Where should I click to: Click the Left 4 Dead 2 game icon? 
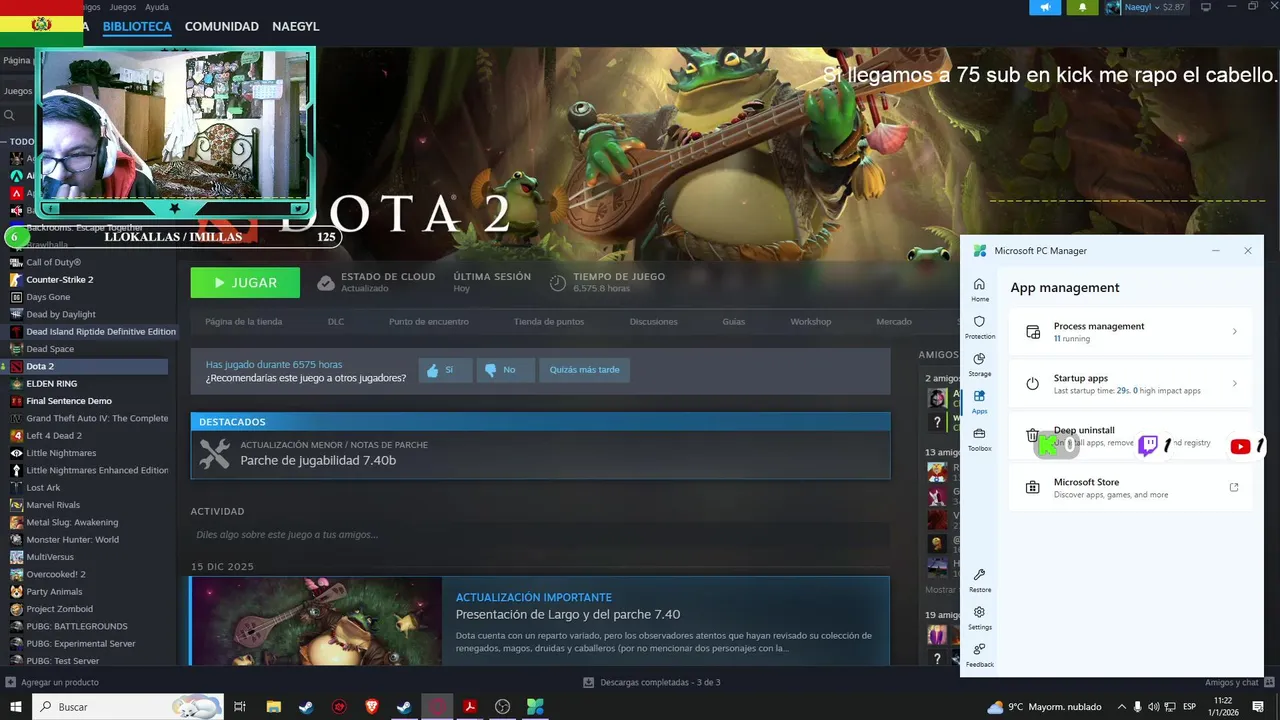(16, 436)
